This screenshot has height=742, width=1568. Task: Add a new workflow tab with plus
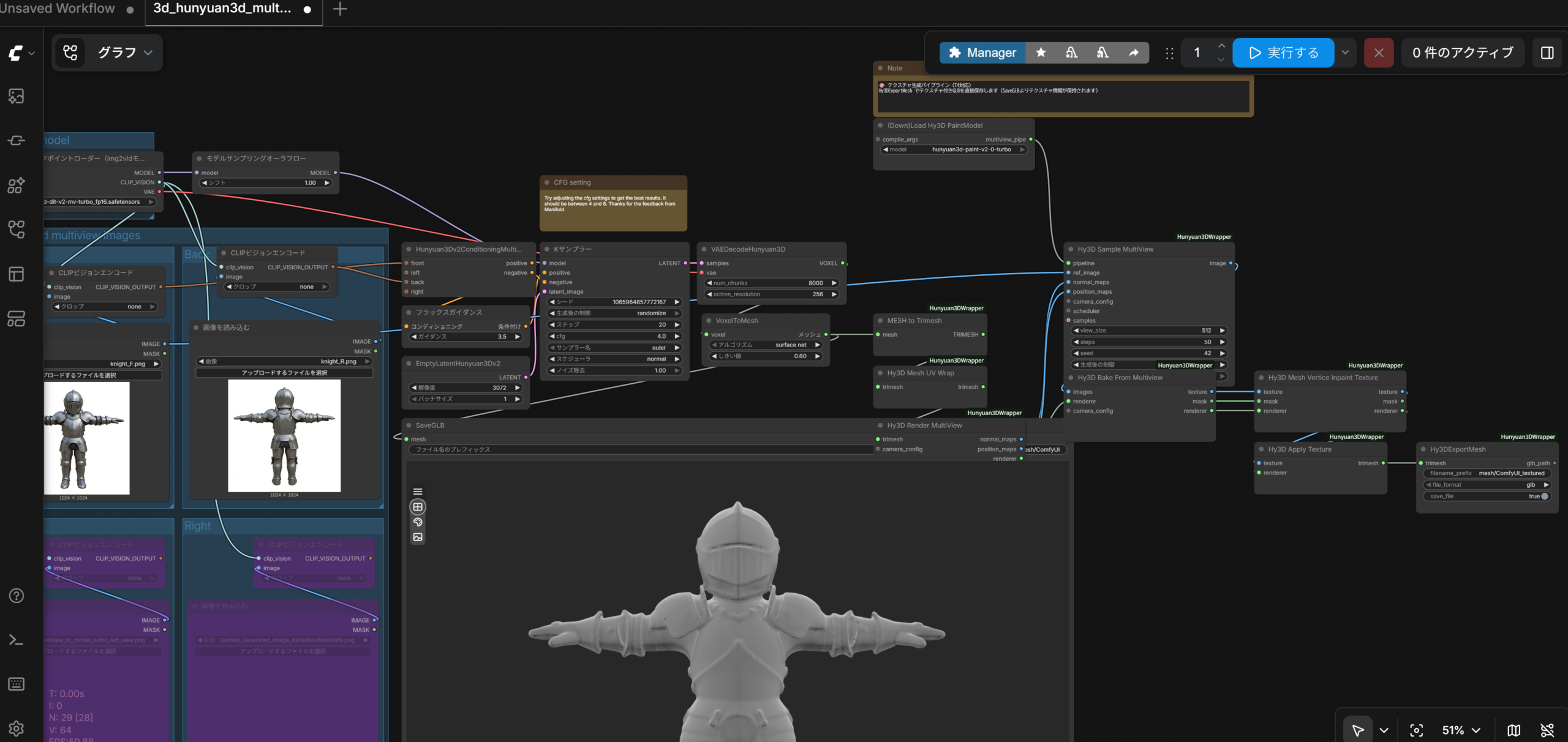pos(340,9)
